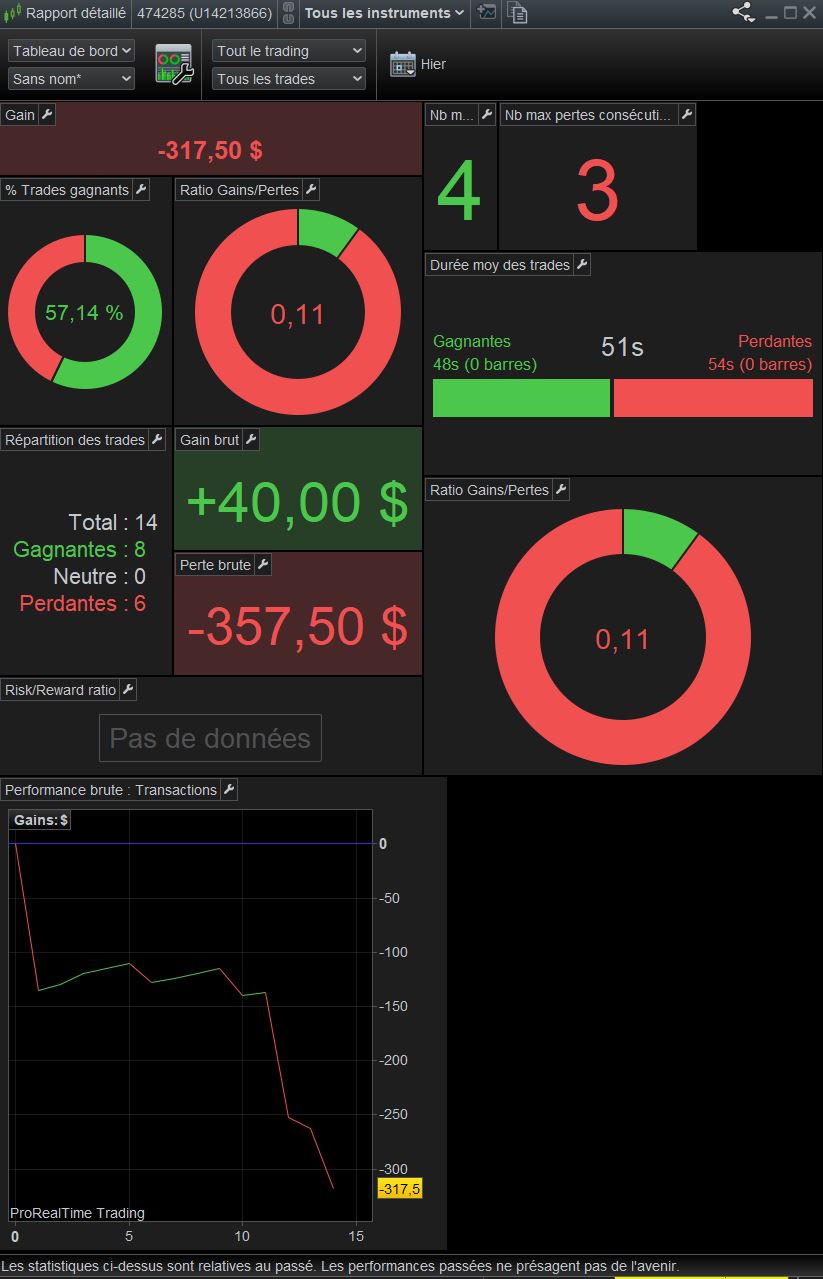Open the dashboard configuration wrench icon

click(173, 65)
